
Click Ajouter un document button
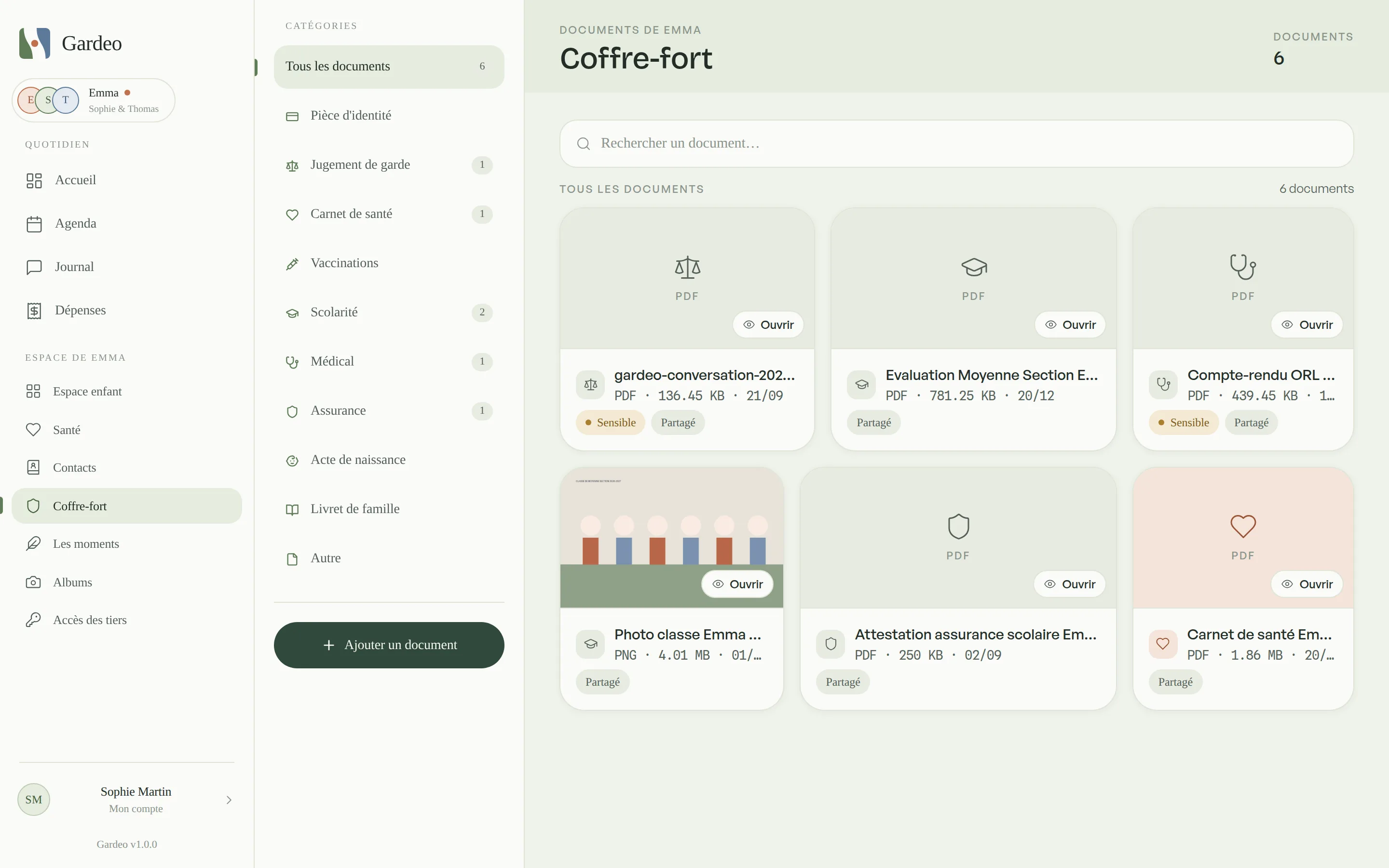coord(389,645)
